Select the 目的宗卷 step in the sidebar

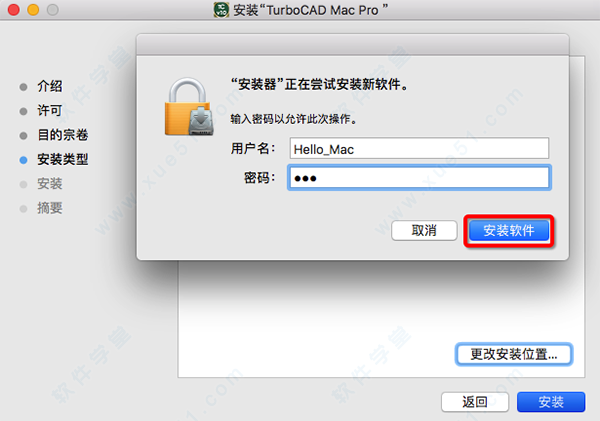pos(63,135)
